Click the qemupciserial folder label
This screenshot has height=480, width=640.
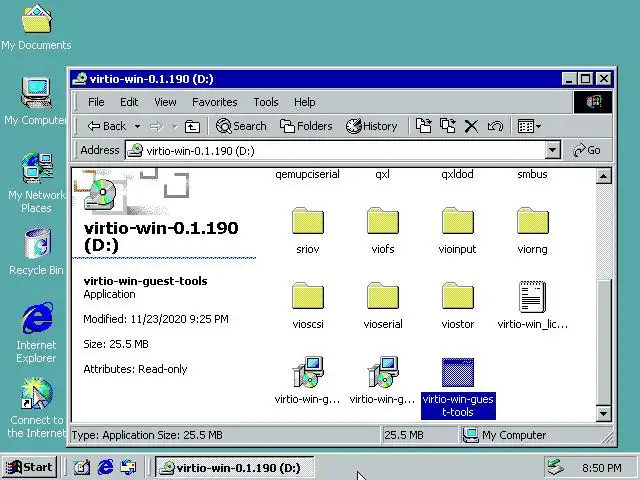[307, 174]
